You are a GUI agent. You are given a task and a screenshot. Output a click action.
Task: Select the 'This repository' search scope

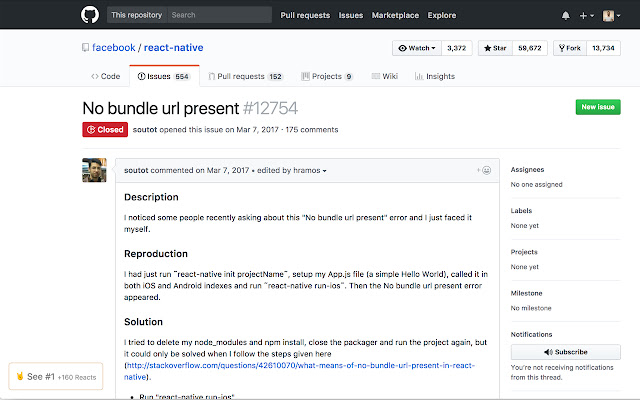point(137,15)
